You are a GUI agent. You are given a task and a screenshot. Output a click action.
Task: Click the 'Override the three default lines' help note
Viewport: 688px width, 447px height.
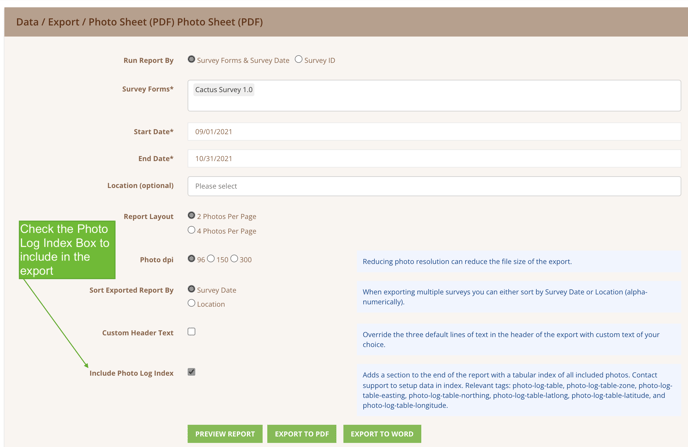point(519,340)
